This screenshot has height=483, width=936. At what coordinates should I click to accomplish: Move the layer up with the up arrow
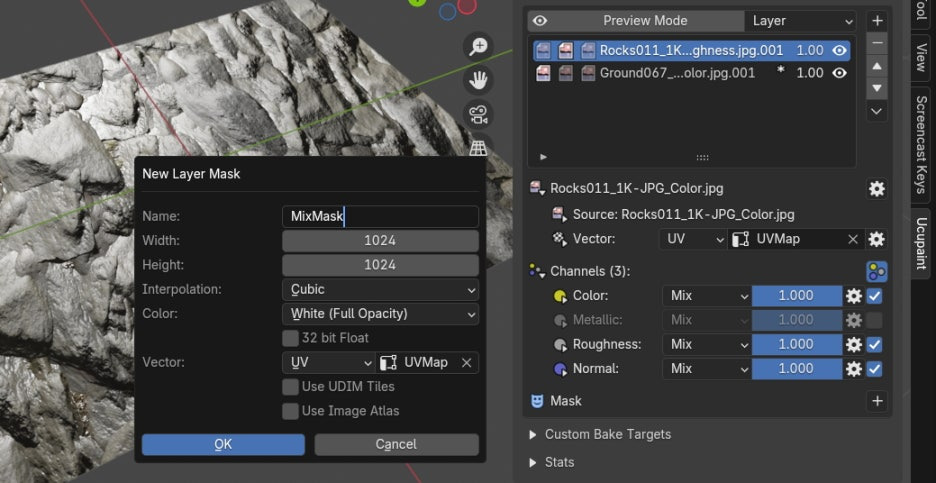(877, 66)
